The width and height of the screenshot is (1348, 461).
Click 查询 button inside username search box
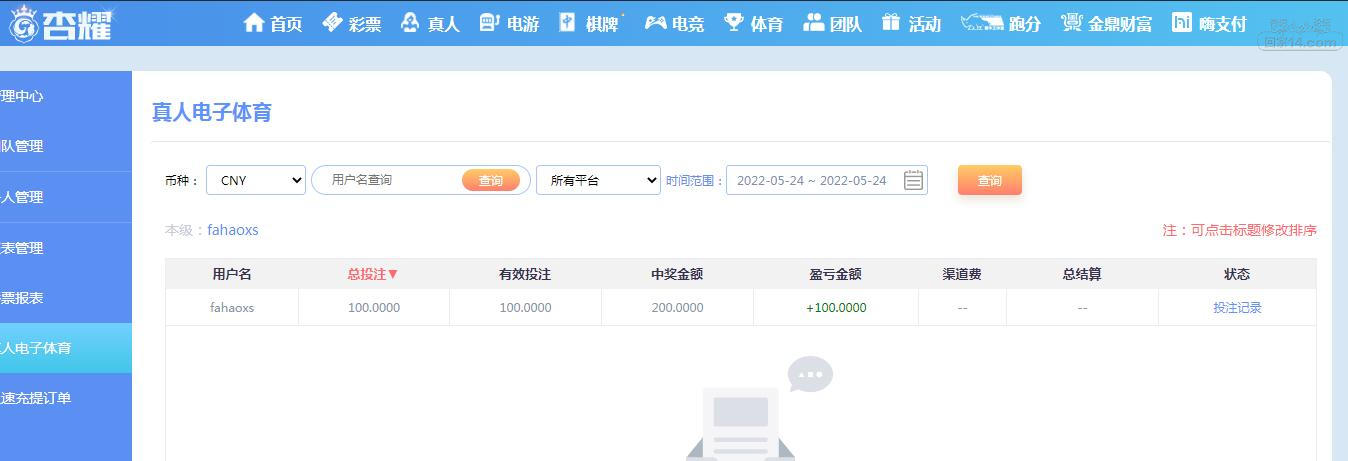[x=491, y=180]
